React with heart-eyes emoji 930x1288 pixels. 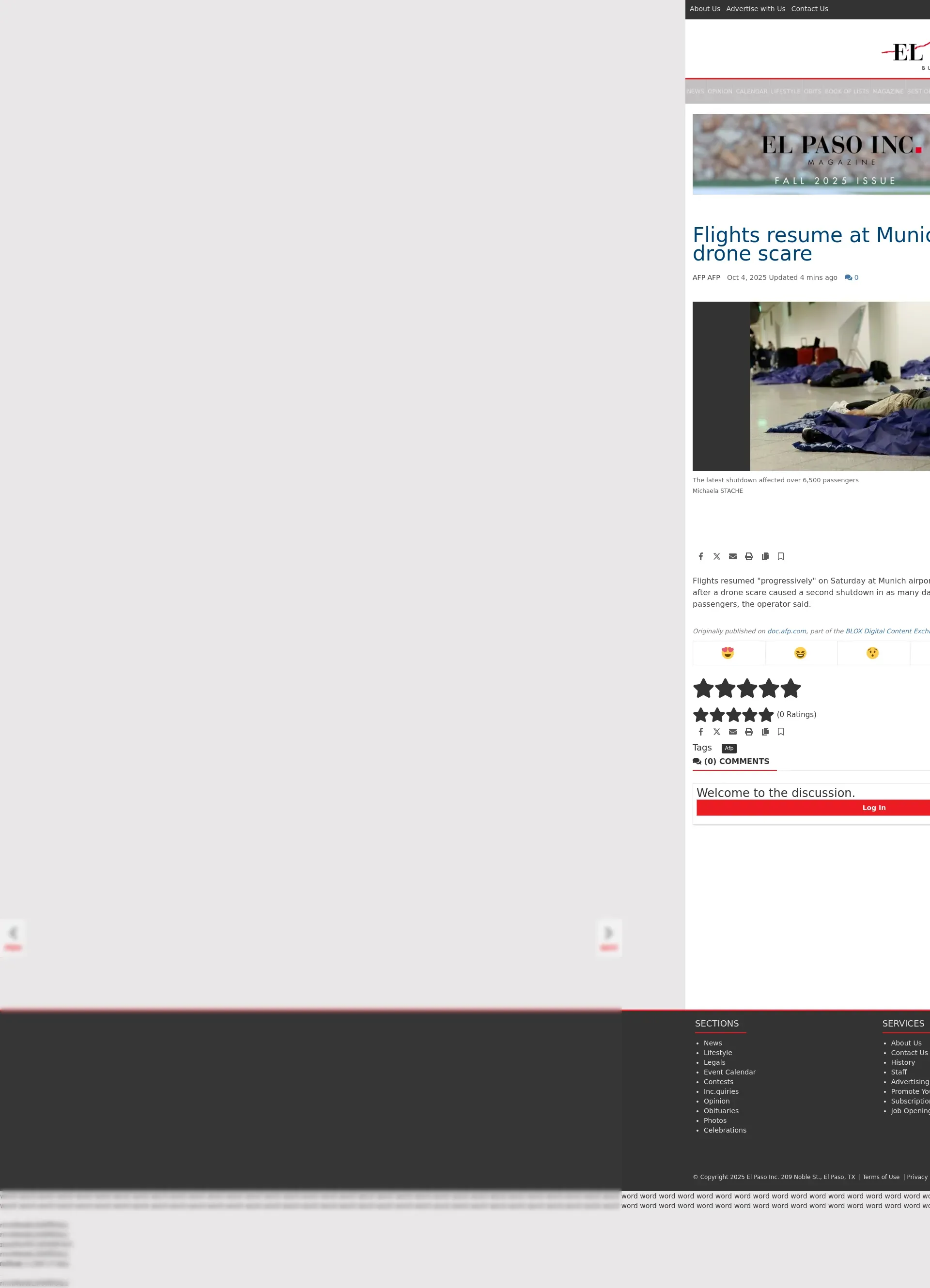pyautogui.click(x=727, y=653)
